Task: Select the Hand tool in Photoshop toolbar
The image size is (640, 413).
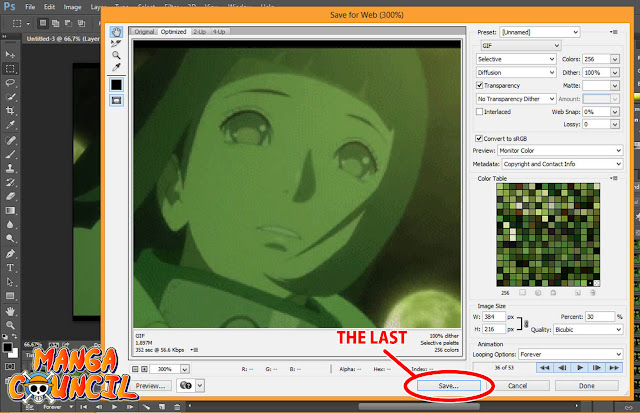Action: [x=10, y=311]
